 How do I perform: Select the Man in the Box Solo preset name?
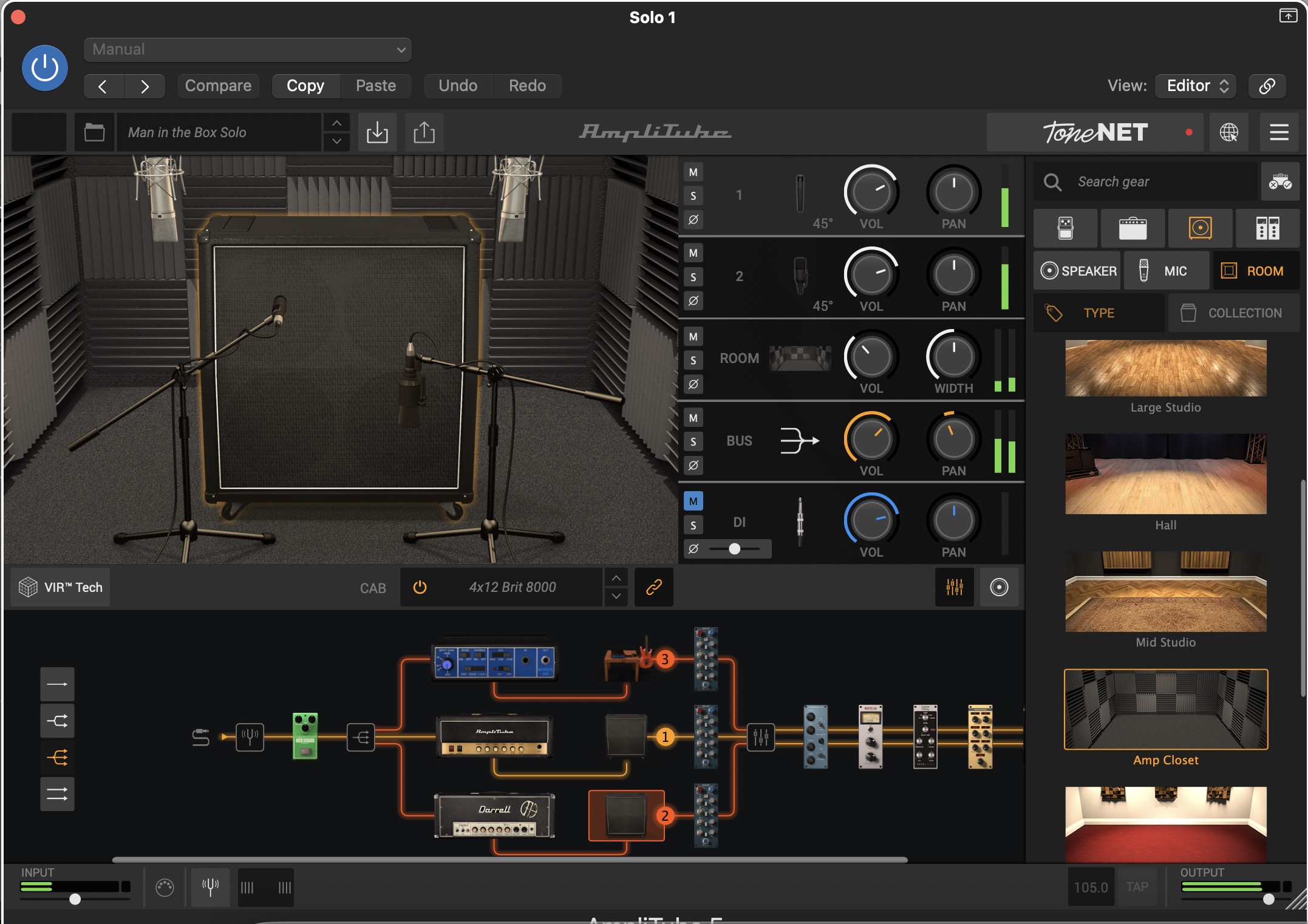tap(219, 132)
